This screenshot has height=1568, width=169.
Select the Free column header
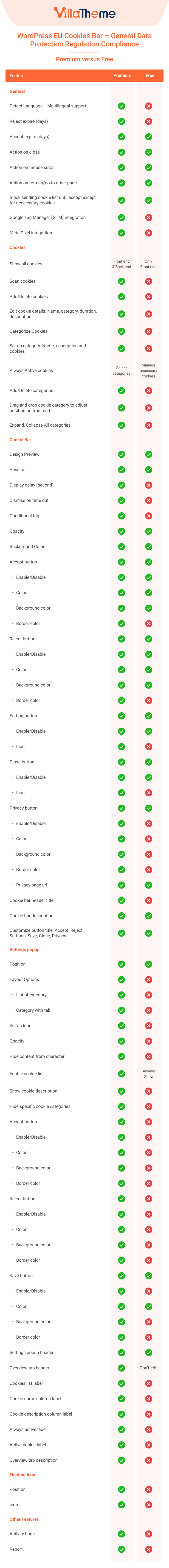point(150,76)
